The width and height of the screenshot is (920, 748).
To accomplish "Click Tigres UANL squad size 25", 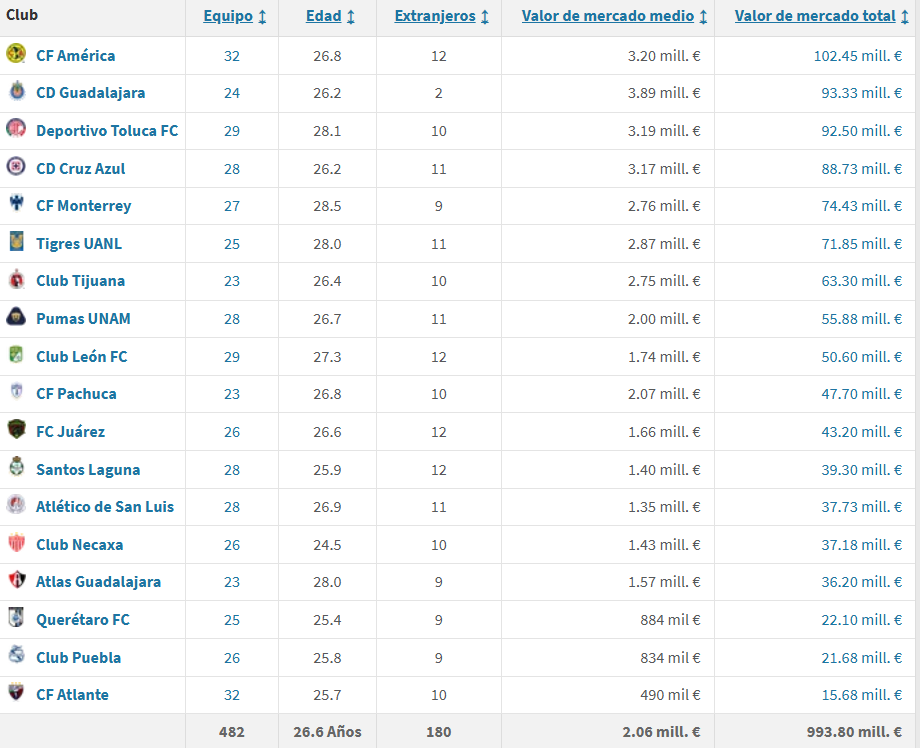I will (x=232, y=244).
